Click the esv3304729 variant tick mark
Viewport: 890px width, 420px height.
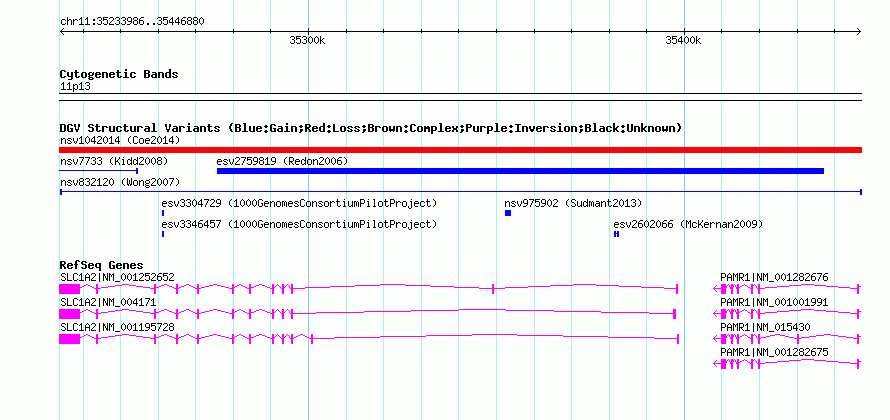163,213
